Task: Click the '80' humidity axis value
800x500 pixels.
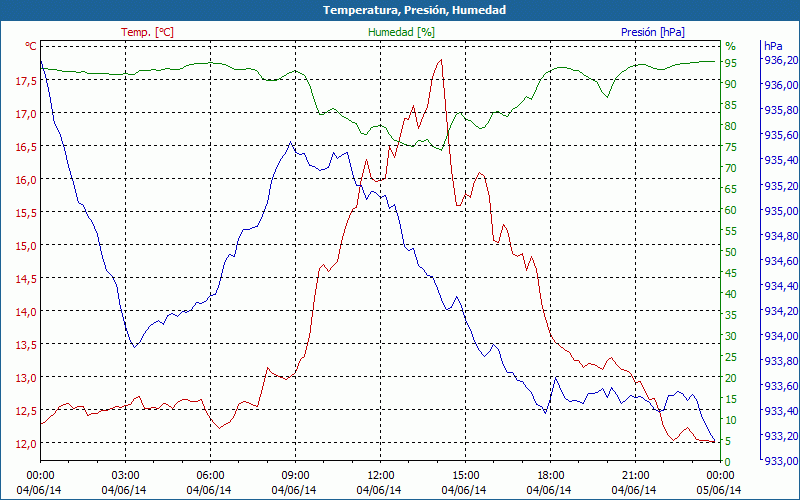Action: (731, 126)
